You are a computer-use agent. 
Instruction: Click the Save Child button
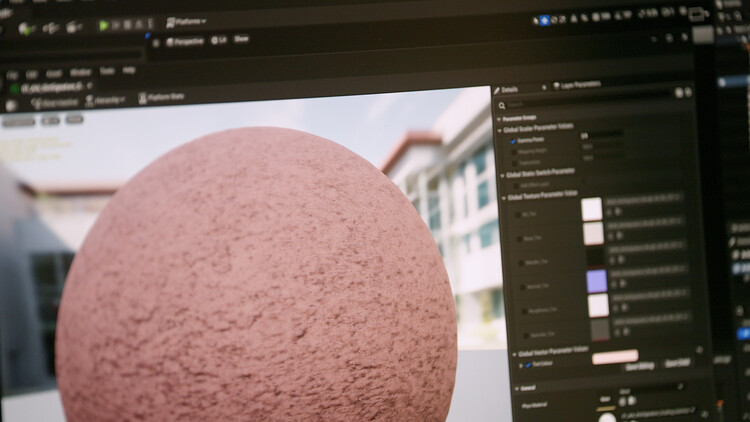[678, 363]
